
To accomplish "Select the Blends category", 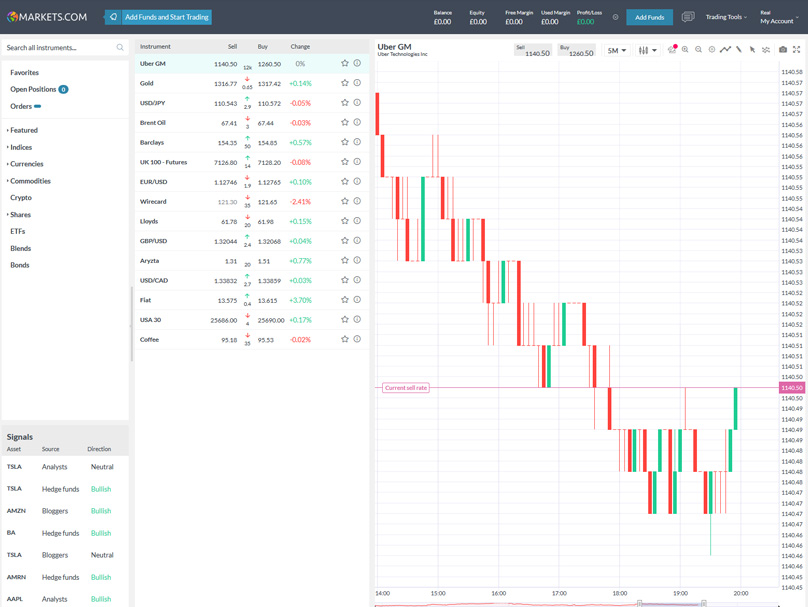I will click(x=20, y=248).
